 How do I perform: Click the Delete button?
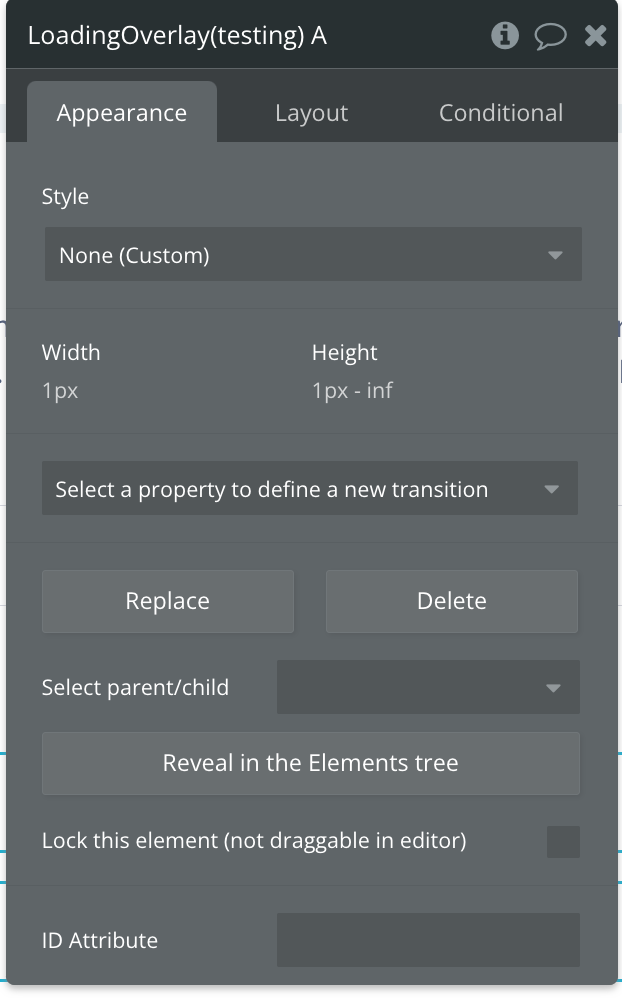point(452,601)
